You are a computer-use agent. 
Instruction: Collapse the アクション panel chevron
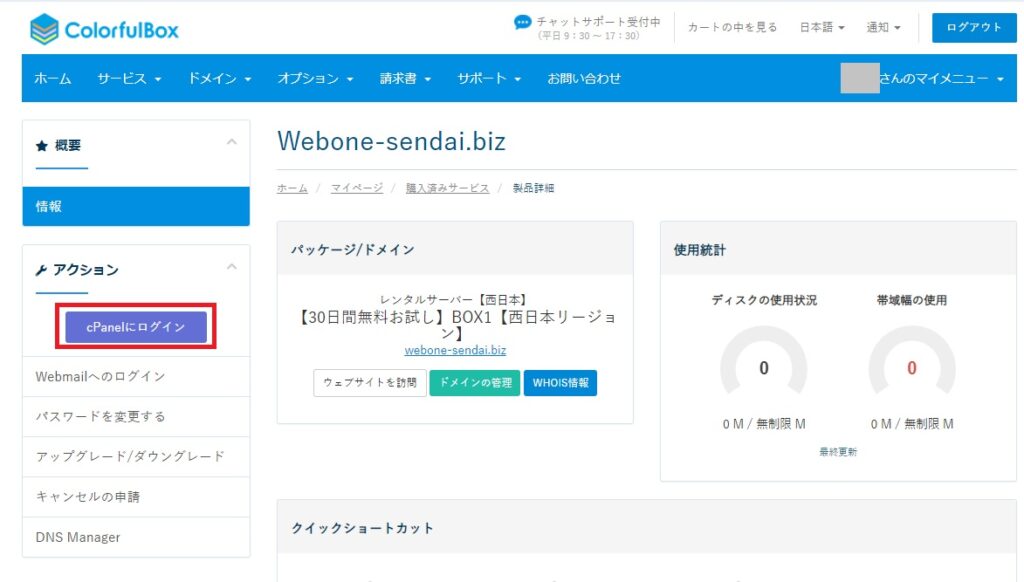[231, 267]
